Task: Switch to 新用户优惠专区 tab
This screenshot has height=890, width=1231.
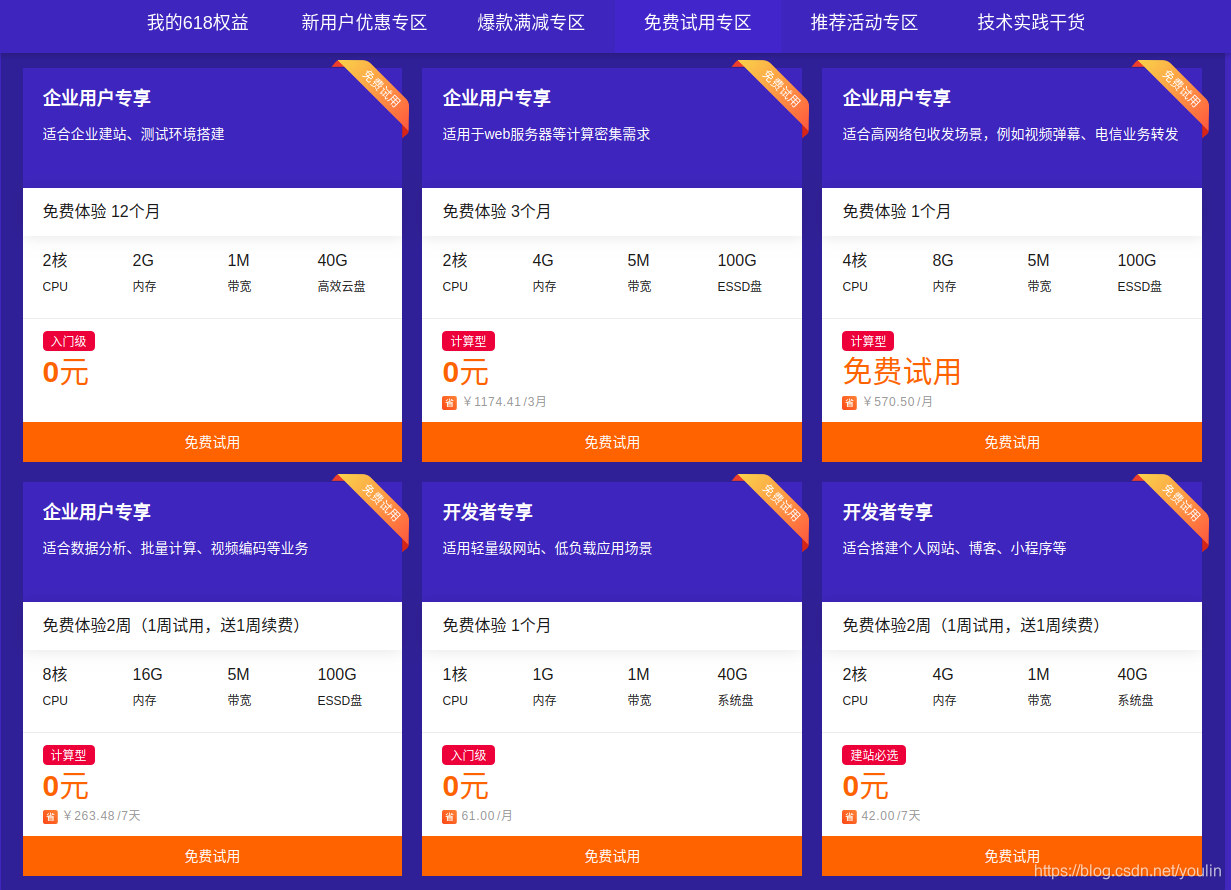Action: click(x=364, y=22)
